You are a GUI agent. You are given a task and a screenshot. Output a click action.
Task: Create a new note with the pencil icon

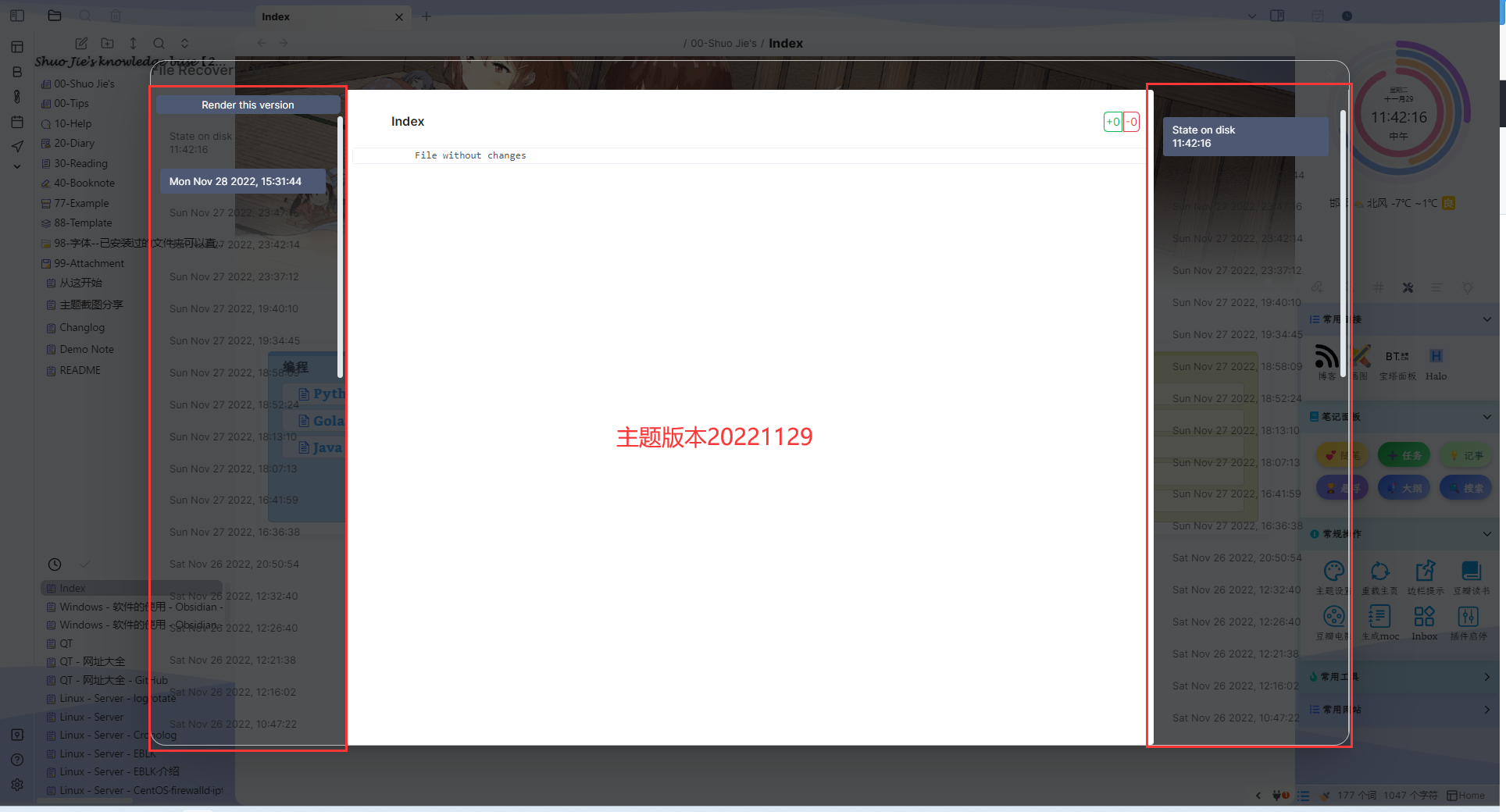(x=81, y=43)
